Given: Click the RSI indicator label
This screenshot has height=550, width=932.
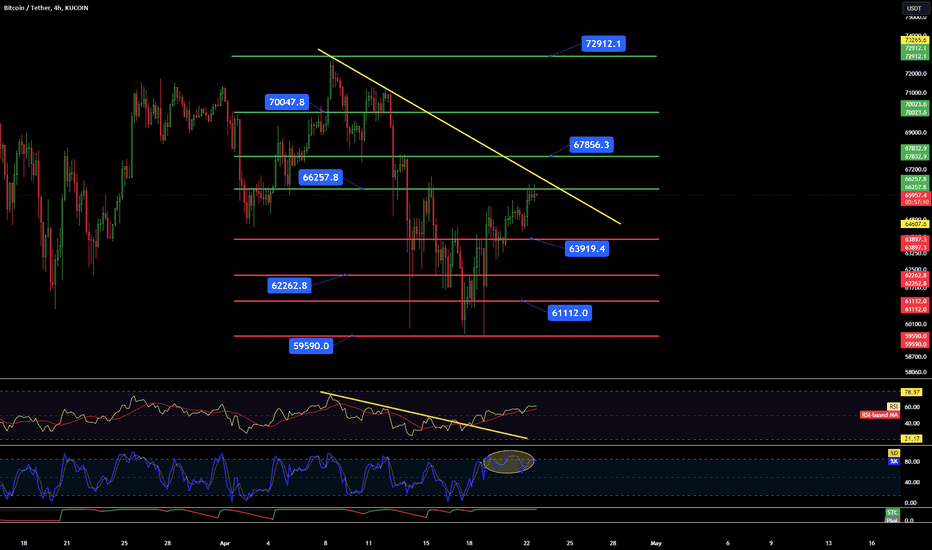Looking at the screenshot, I should click(x=893, y=407).
